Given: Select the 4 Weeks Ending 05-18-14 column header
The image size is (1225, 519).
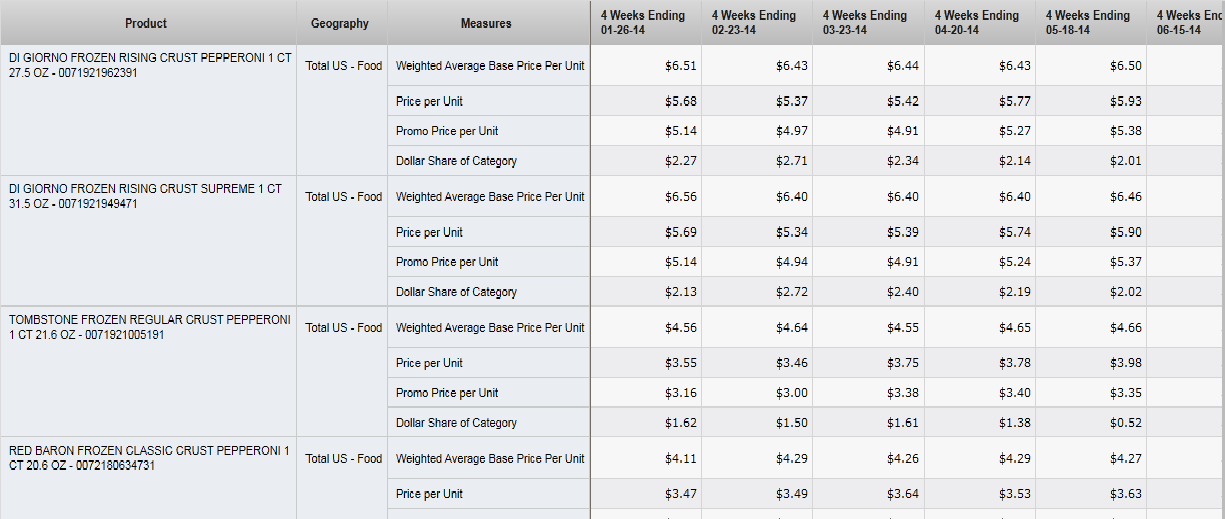Looking at the screenshot, I should (x=1088, y=23).
